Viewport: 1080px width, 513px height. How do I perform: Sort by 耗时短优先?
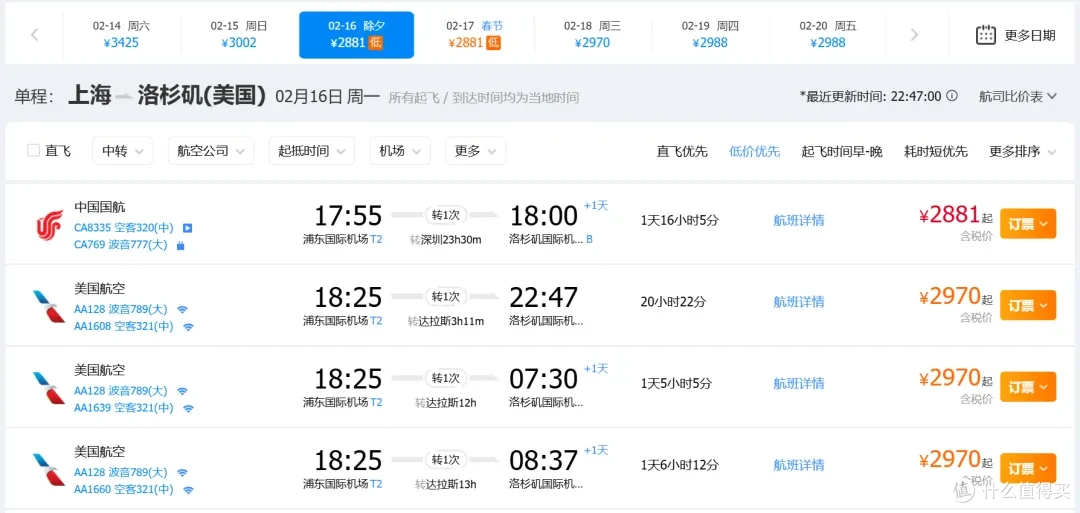tap(935, 151)
